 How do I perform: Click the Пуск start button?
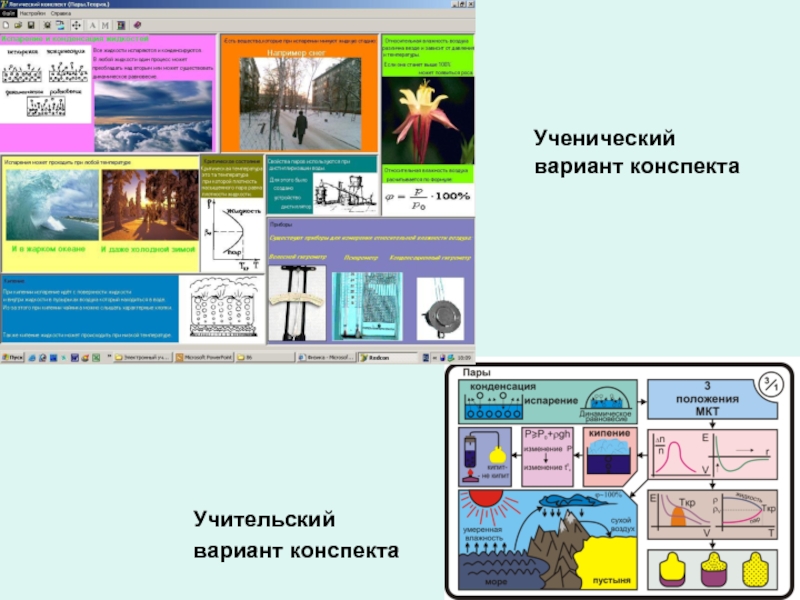pos(12,358)
